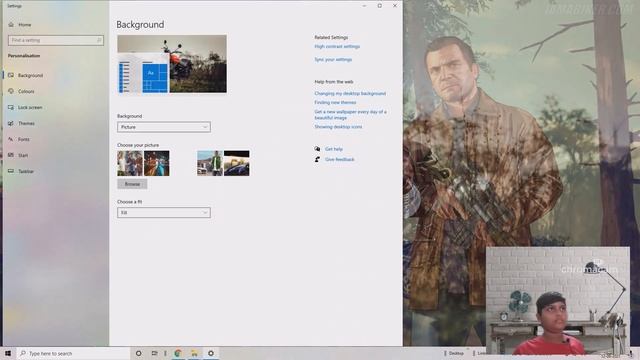The image size is (640, 360).
Task: Click the magnifier icon in Find a setting
Action: pos(99,40)
